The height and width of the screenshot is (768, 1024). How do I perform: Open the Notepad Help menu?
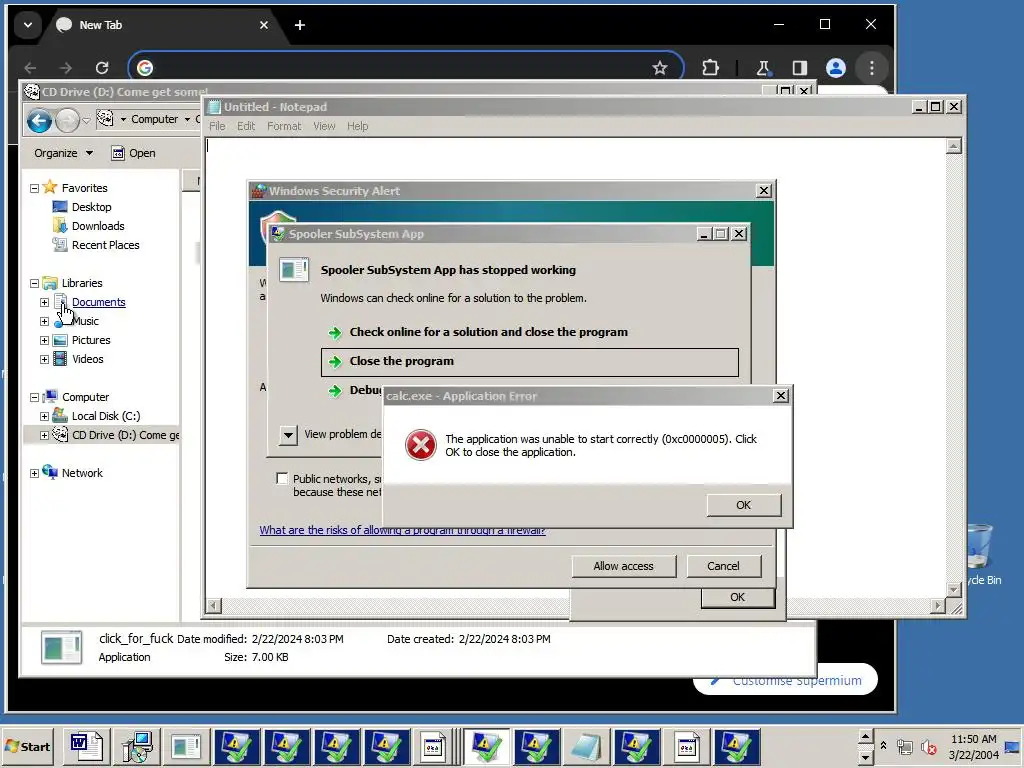click(x=357, y=126)
